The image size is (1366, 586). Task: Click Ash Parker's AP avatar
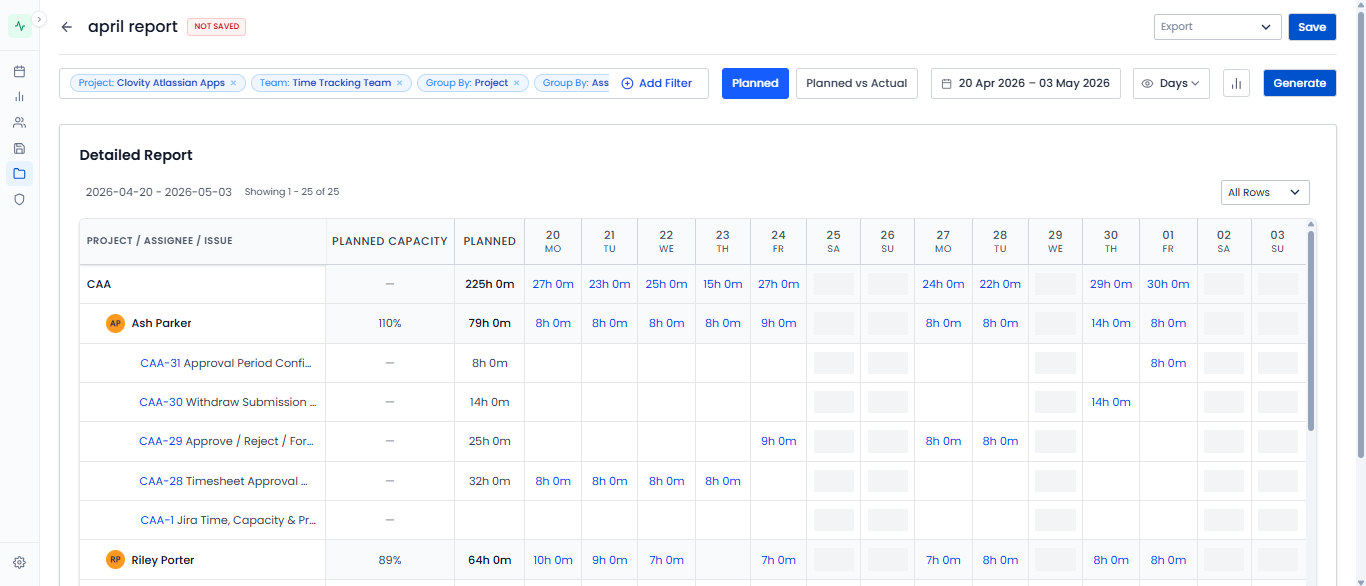tap(115, 323)
